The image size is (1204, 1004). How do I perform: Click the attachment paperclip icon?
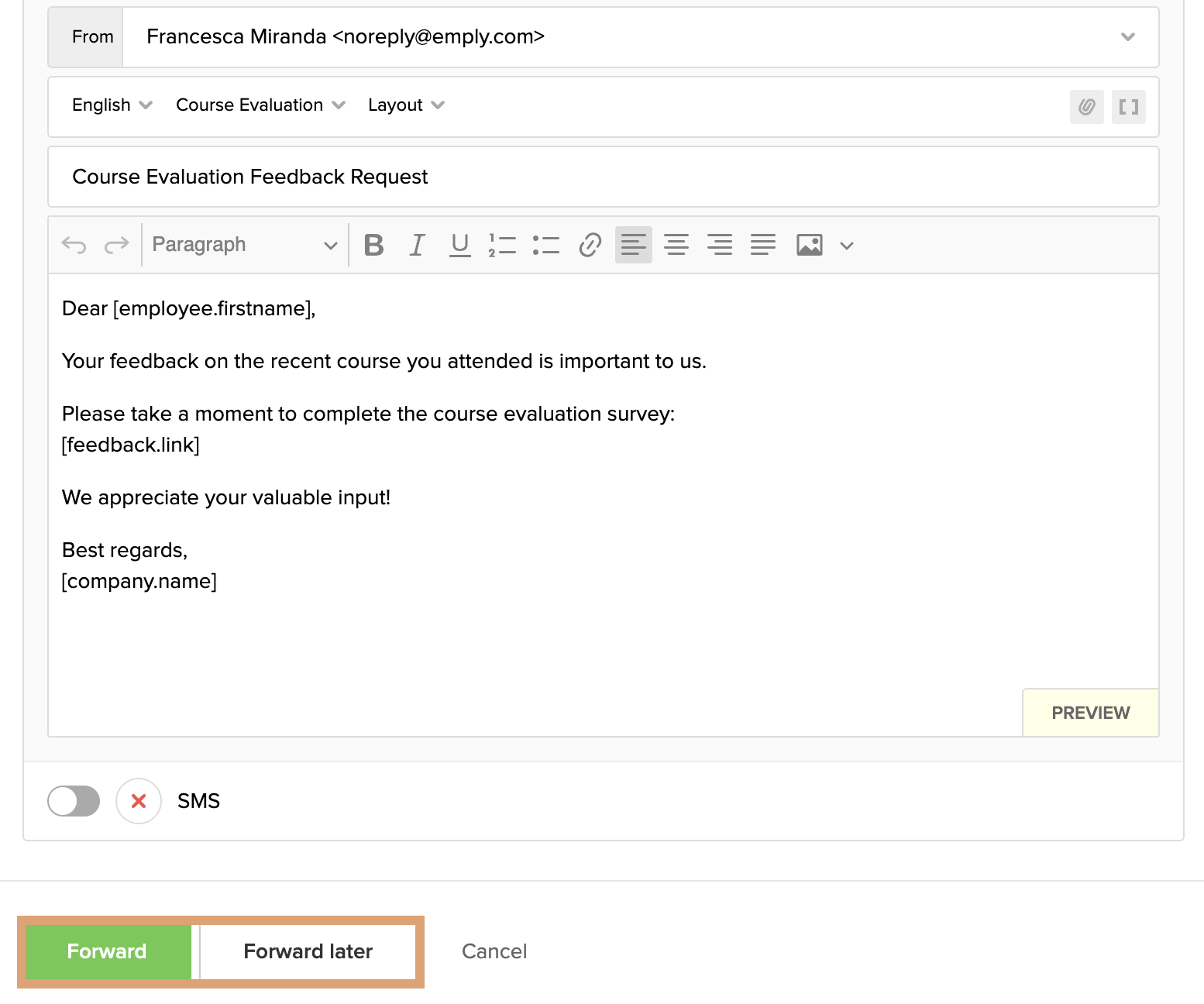pyautogui.click(x=1086, y=107)
